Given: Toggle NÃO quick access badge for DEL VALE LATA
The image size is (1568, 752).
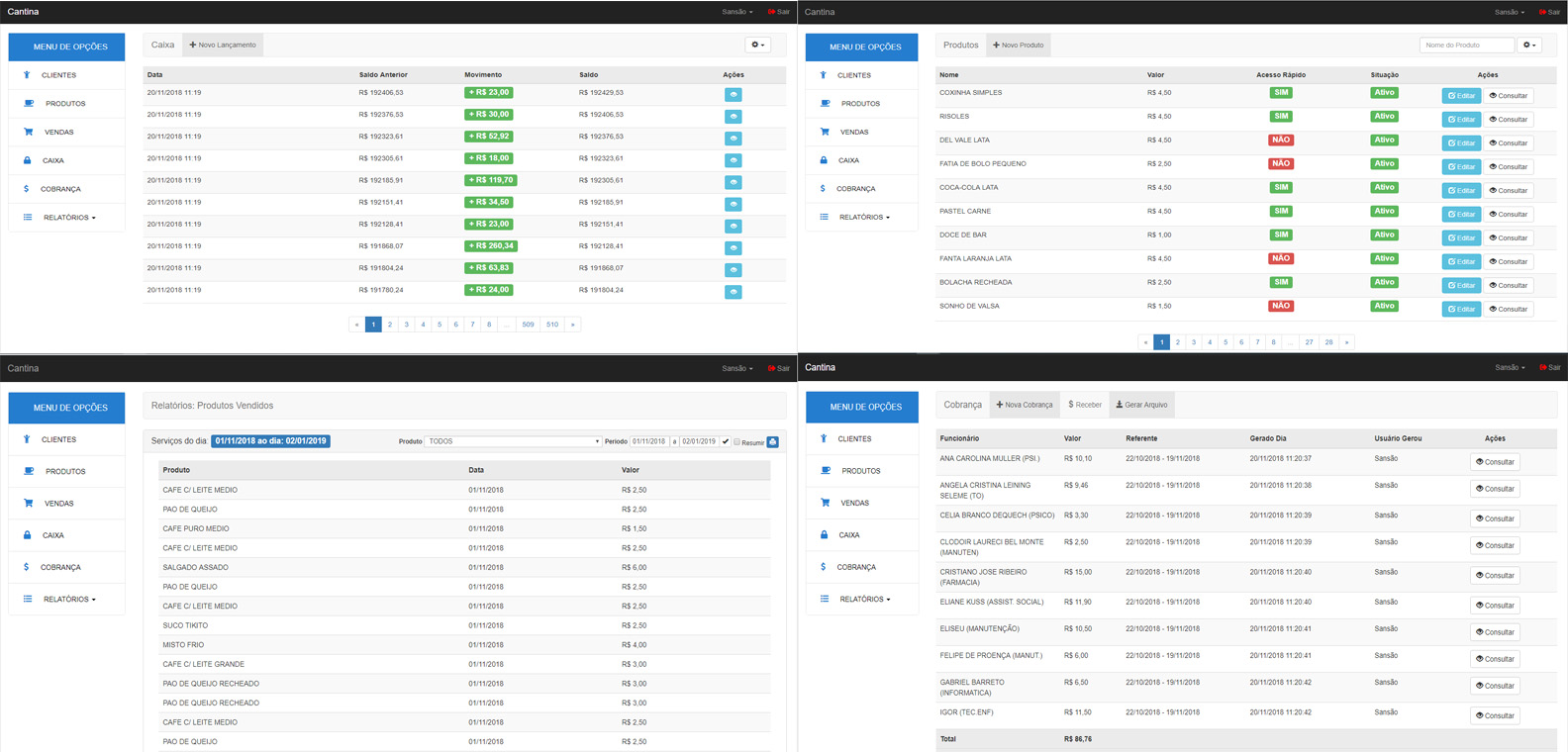Looking at the screenshot, I should pos(1281,141).
